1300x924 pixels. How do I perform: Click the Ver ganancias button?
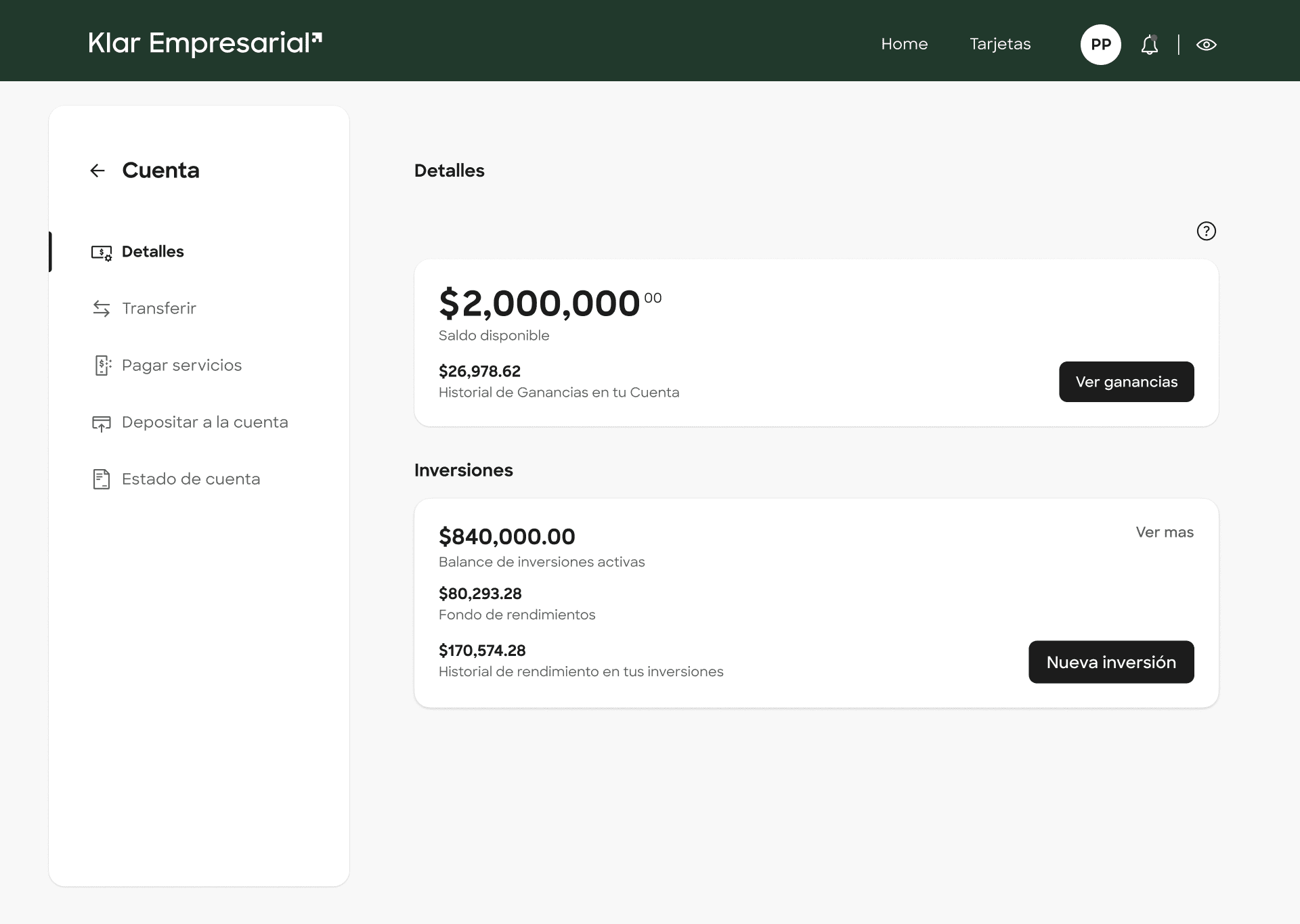point(1126,381)
